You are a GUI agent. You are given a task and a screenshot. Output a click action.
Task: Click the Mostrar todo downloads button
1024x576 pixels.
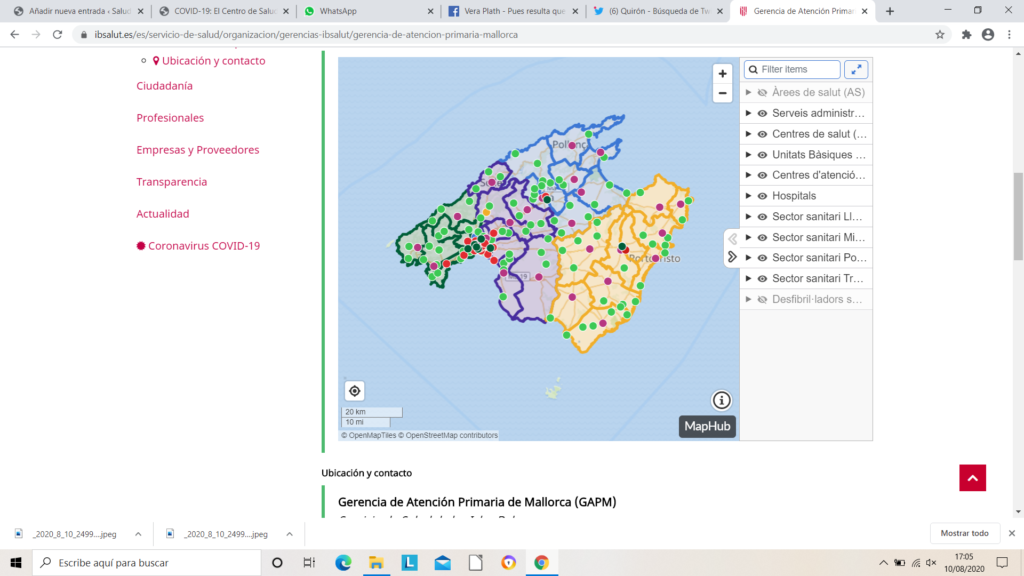coord(965,533)
